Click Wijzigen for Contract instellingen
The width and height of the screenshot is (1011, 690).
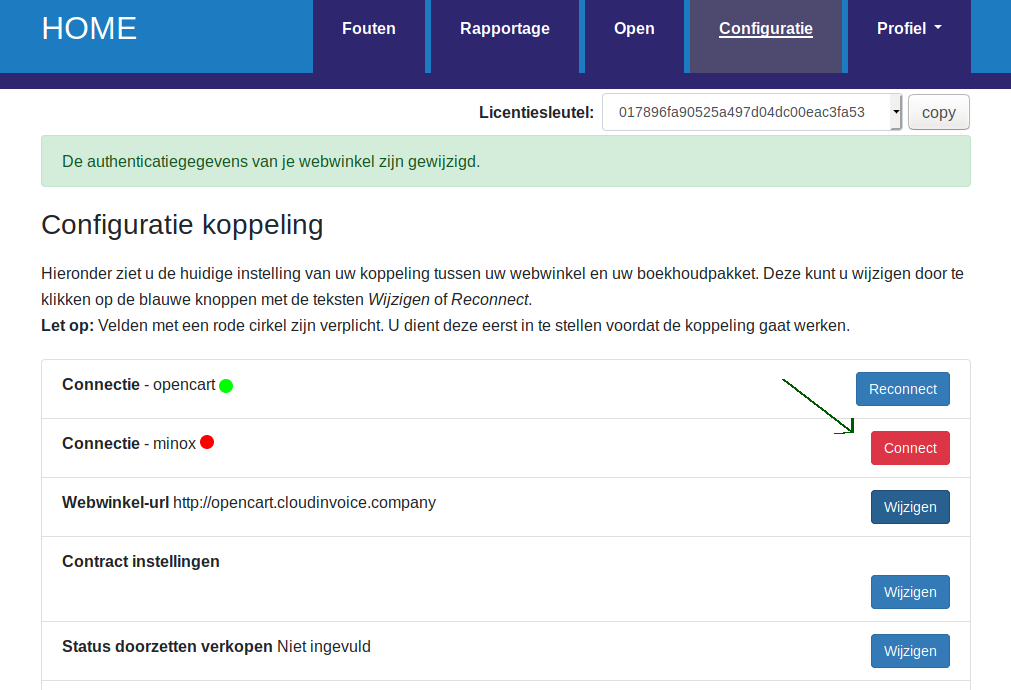(909, 591)
